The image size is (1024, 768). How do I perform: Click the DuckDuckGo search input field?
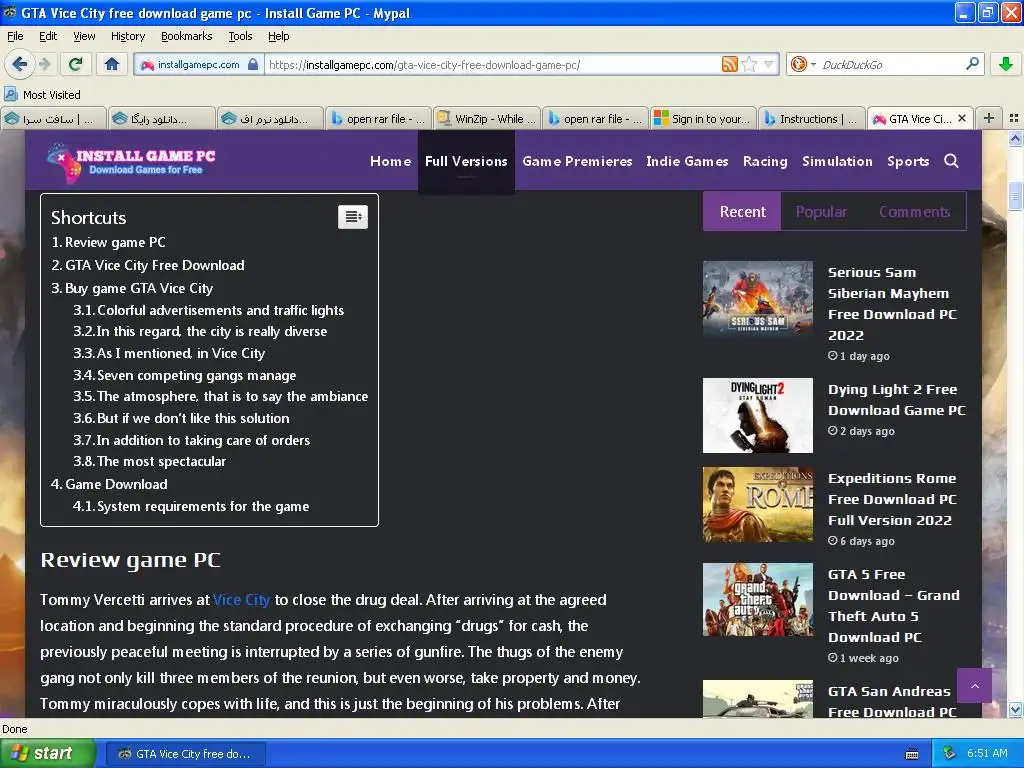pos(890,65)
